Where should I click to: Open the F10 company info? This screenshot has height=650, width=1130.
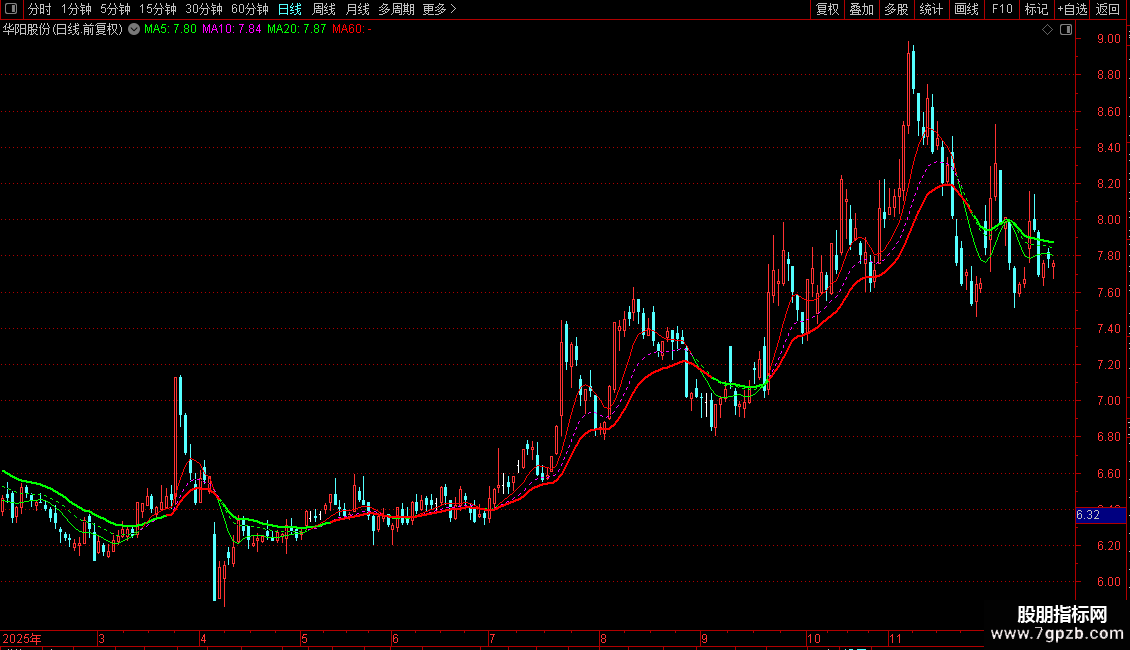[x=1002, y=9]
